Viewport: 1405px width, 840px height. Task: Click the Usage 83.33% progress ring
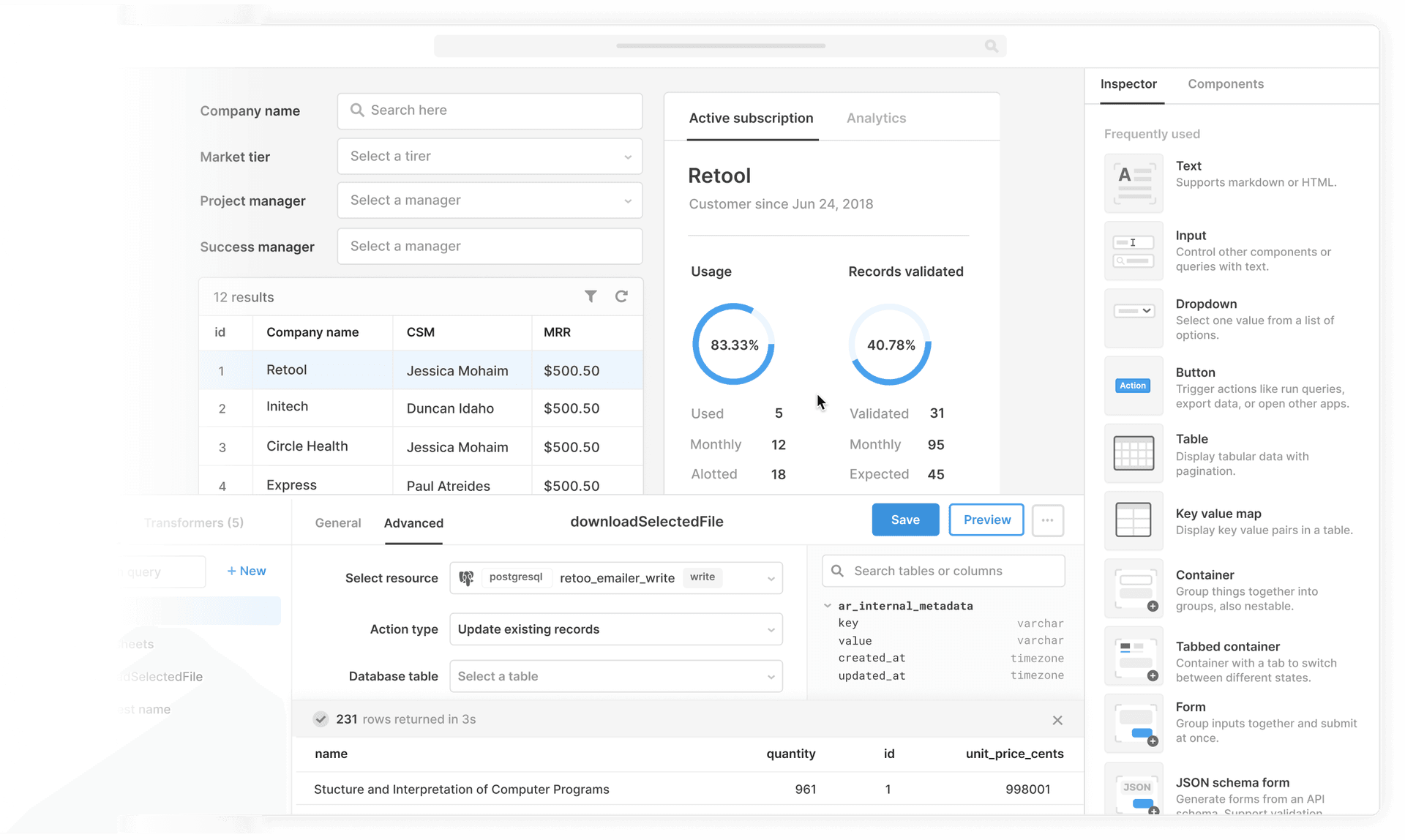[x=734, y=345]
